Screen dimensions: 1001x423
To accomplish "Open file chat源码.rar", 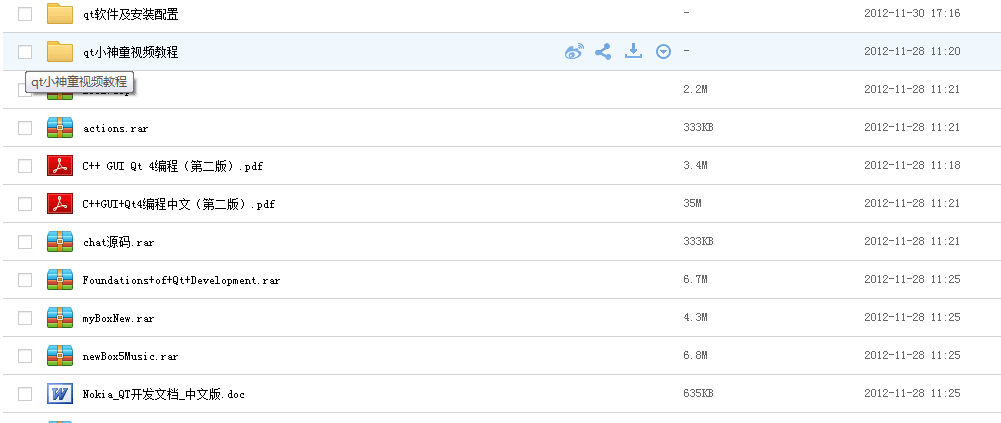I will pyautogui.click(x=119, y=242).
